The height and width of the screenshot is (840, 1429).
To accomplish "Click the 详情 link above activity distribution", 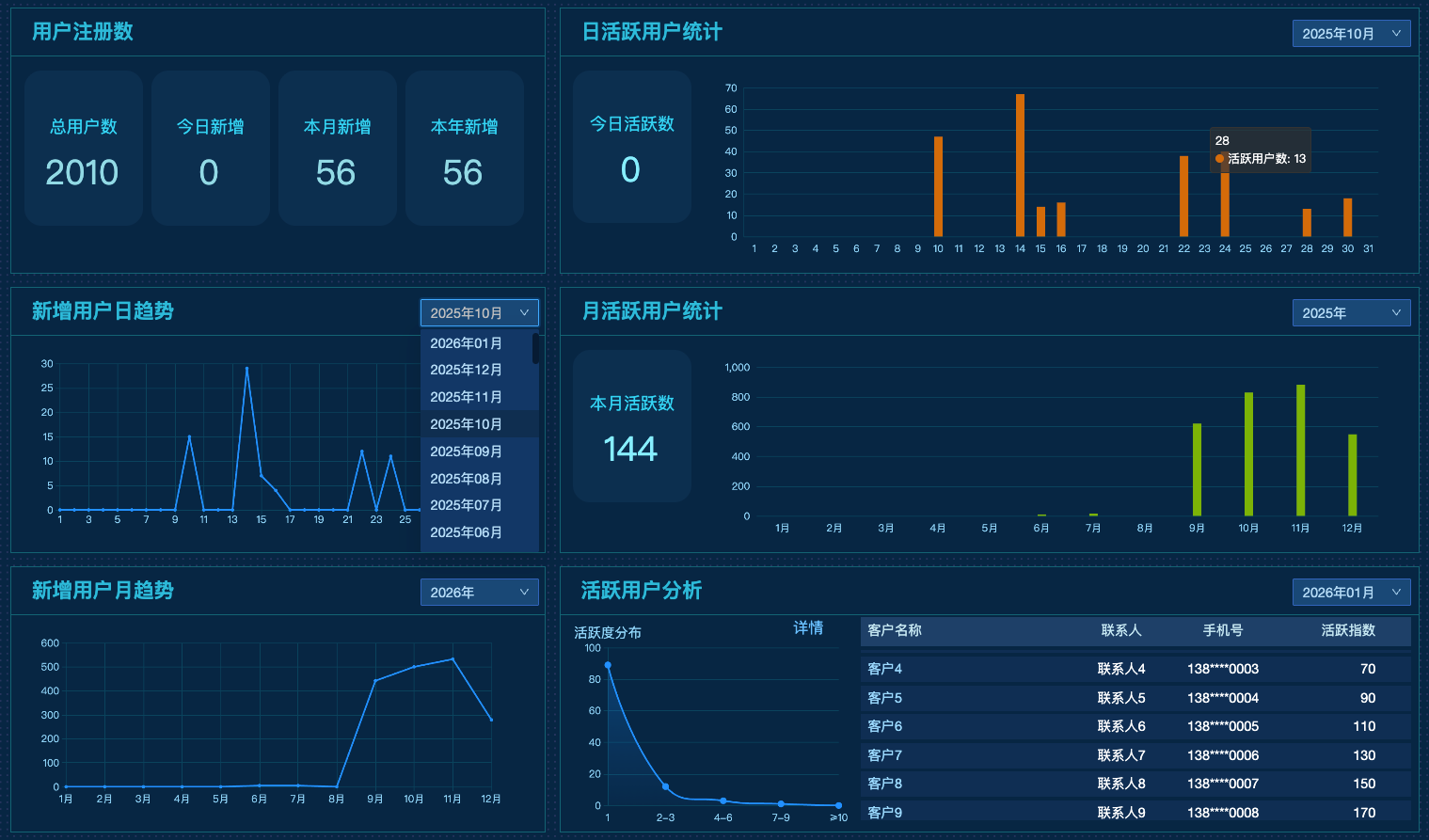I will pyautogui.click(x=808, y=627).
